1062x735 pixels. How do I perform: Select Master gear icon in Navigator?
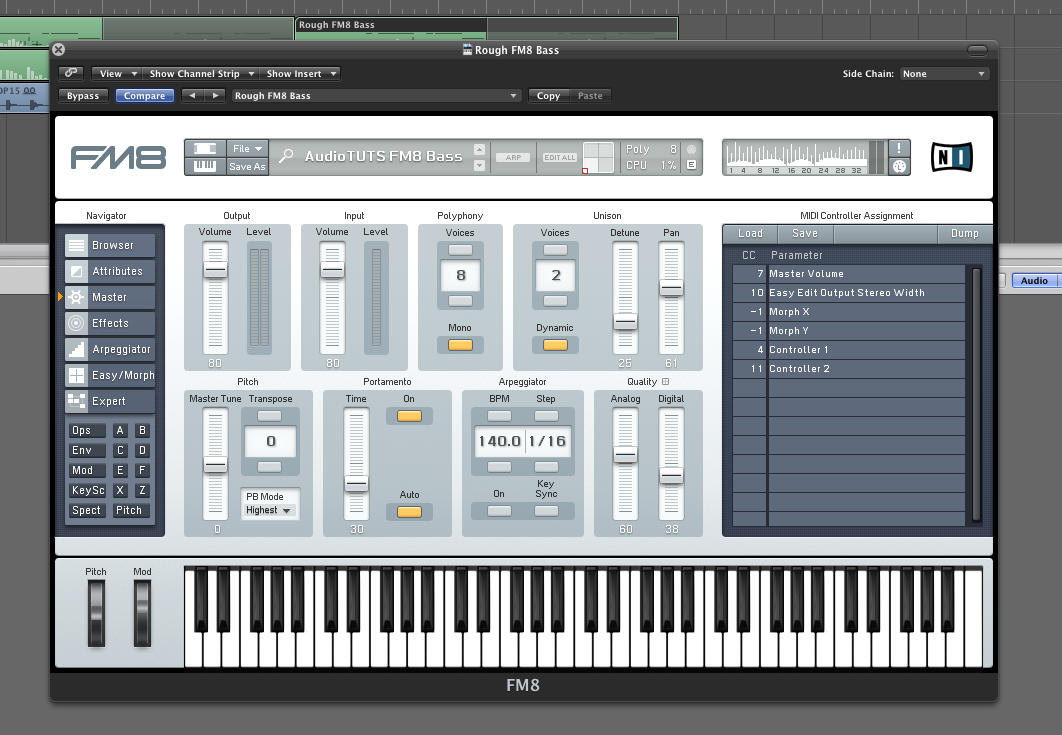point(76,297)
